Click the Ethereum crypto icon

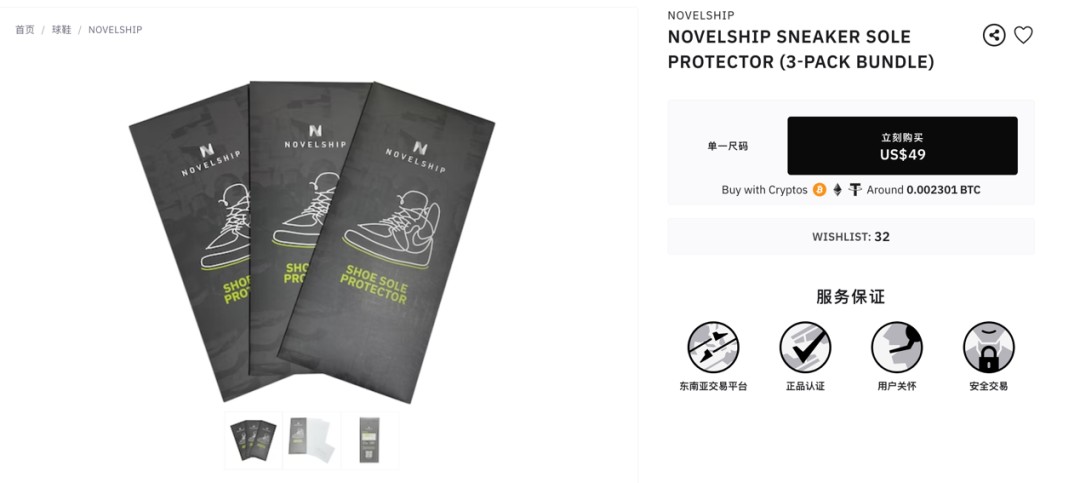click(x=838, y=189)
